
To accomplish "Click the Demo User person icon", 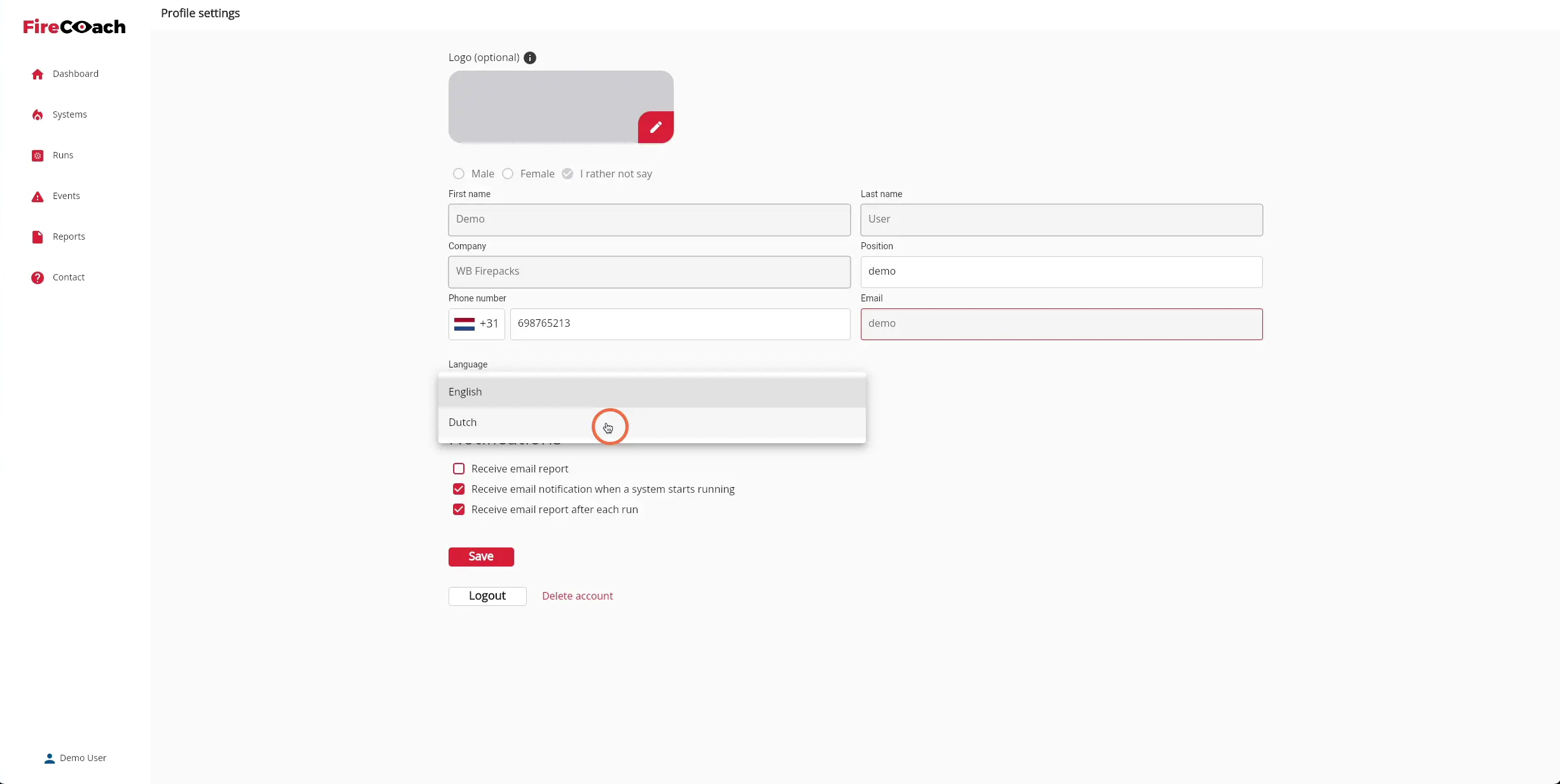I will [x=50, y=758].
